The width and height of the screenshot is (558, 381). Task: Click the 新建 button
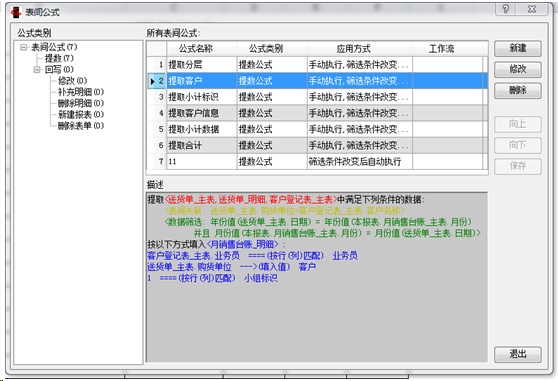click(x=517, y=48)
